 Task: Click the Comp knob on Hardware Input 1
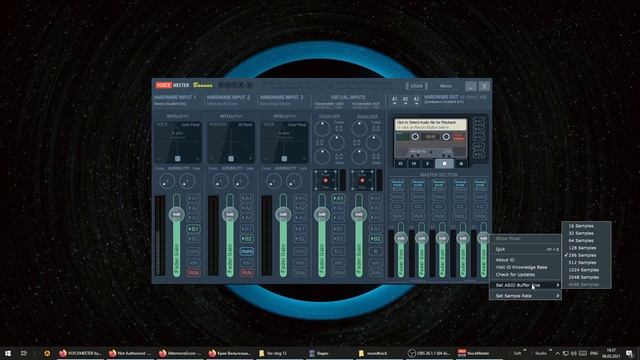[x=166, y=181]
